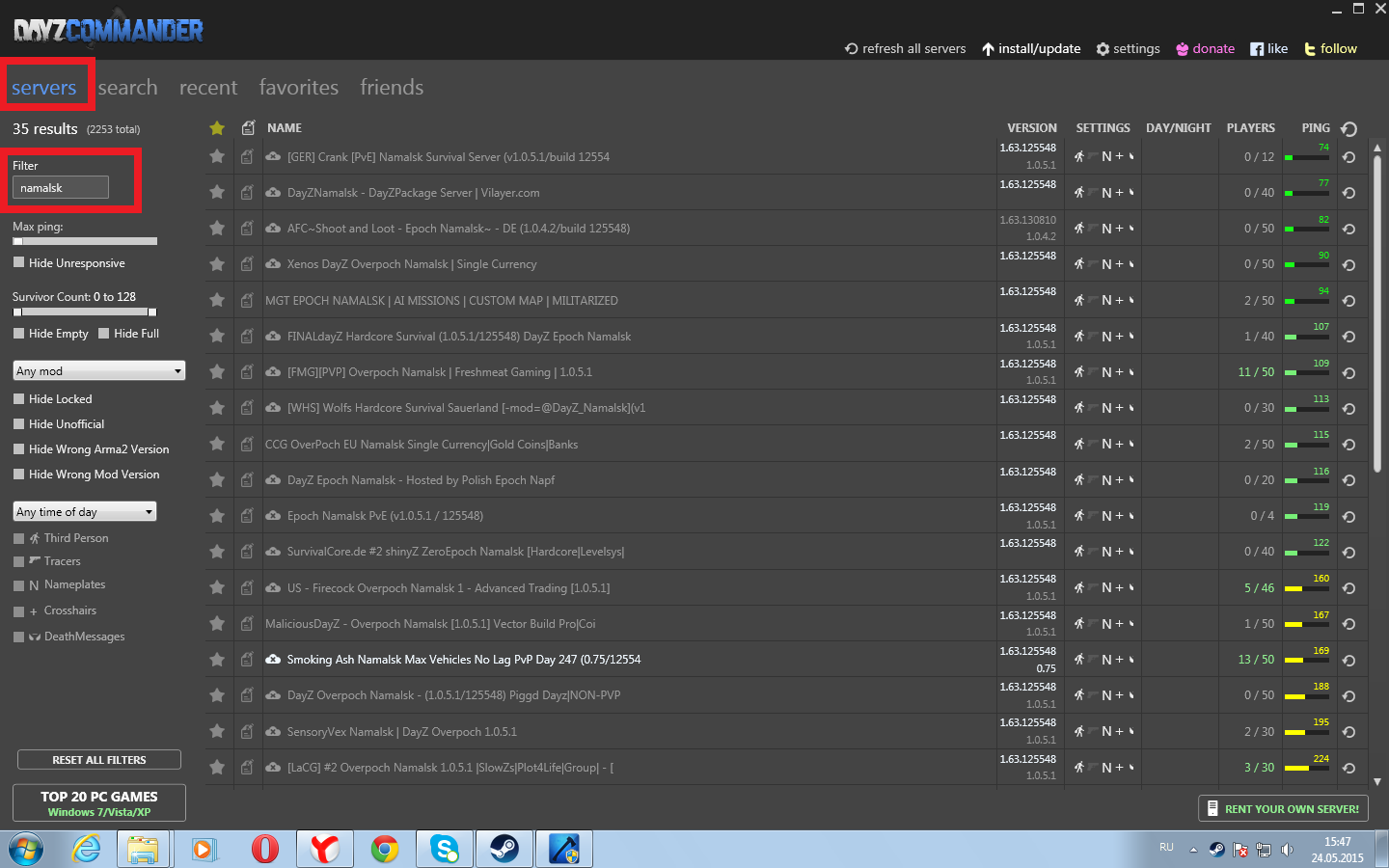This screenshot has width=1389, height=868.
Task: Star the MGT EPOCH NAMALSK server
Action: click(x=217, y=300)
